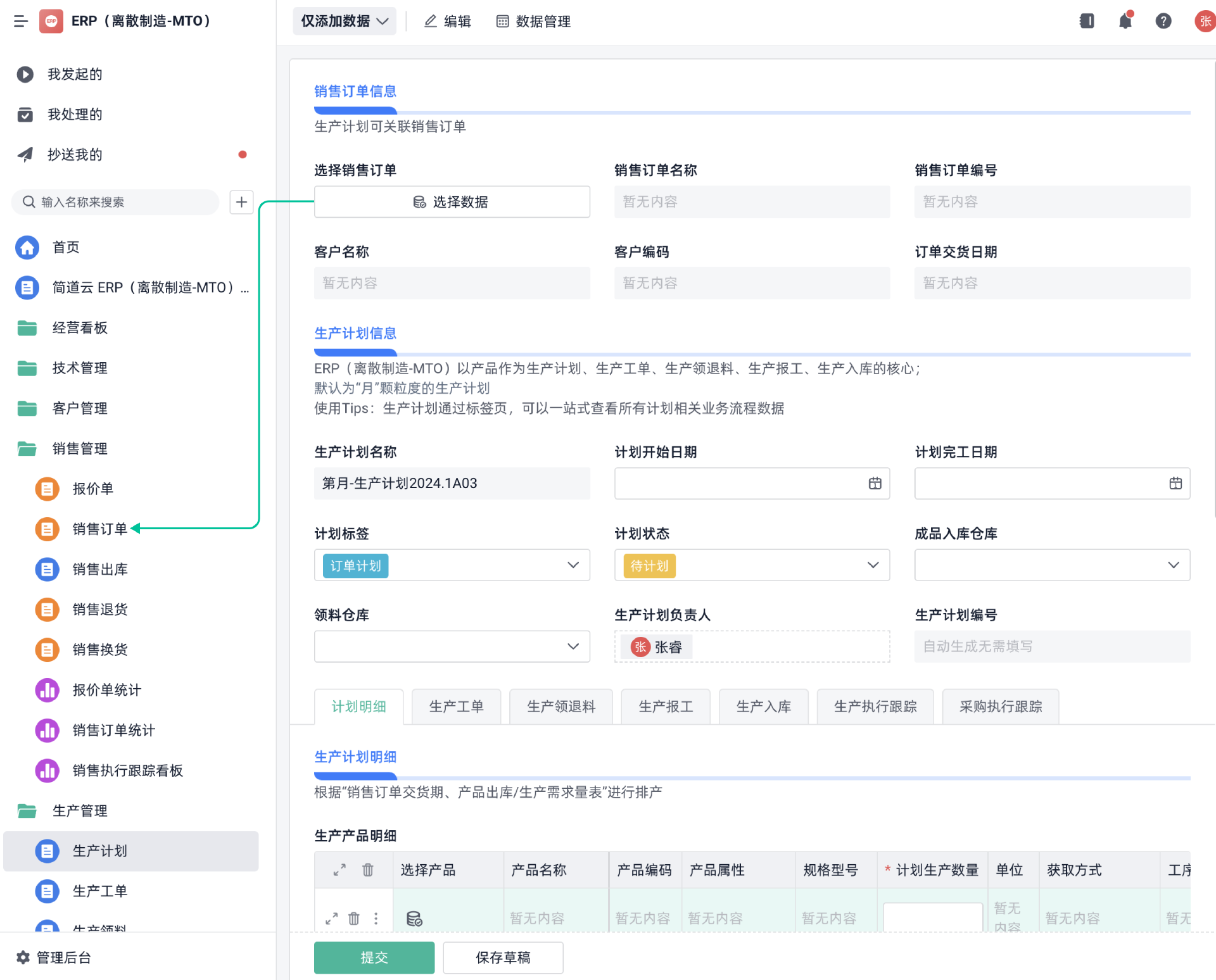The height and width of the screenshot is (980, 1216).
Task: Switch to the 生产工单 tab
Action: (456, 707)
